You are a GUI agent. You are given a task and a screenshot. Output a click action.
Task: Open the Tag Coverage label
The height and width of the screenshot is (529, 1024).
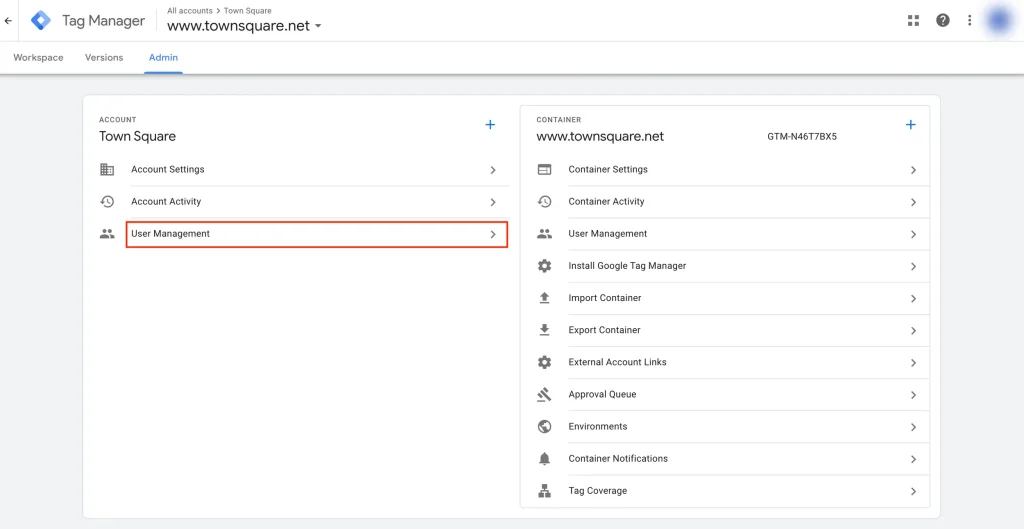pos(598,490)
